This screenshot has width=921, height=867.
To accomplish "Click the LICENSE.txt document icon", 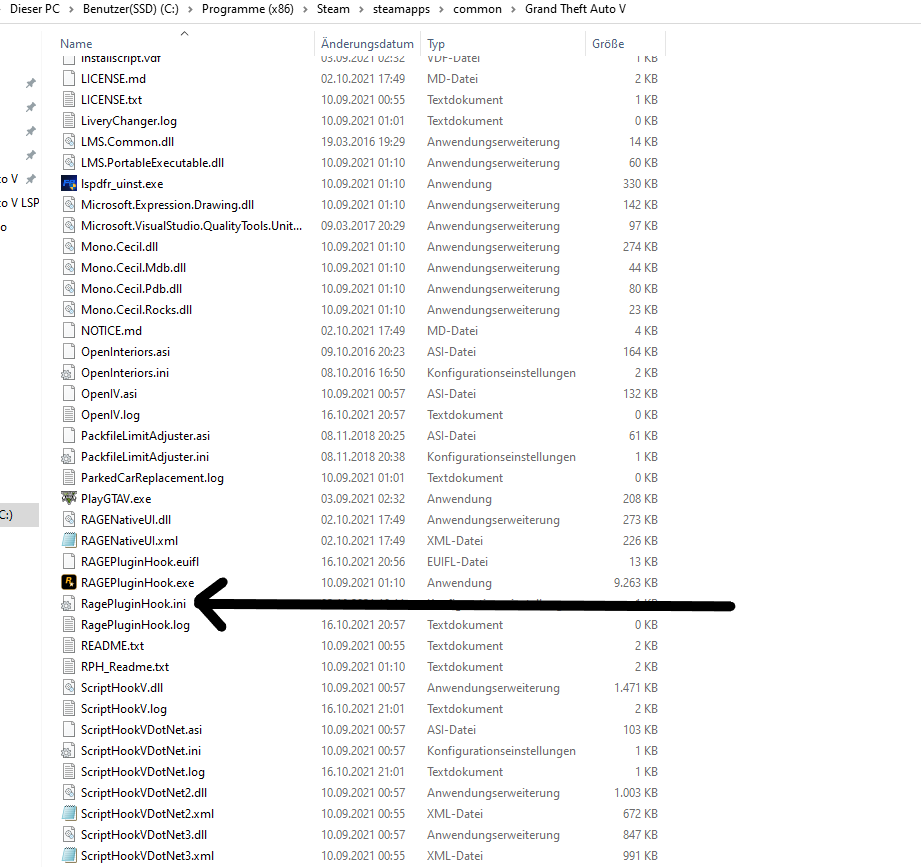I will [69, 100].
